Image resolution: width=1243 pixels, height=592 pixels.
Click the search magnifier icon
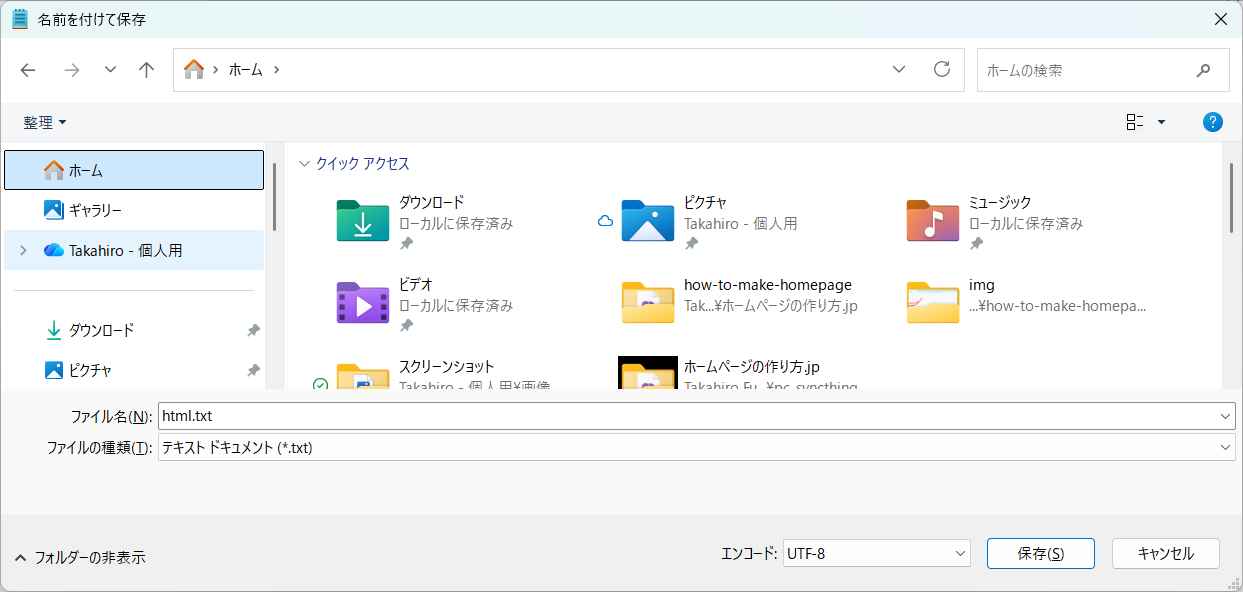point(1203,70)
